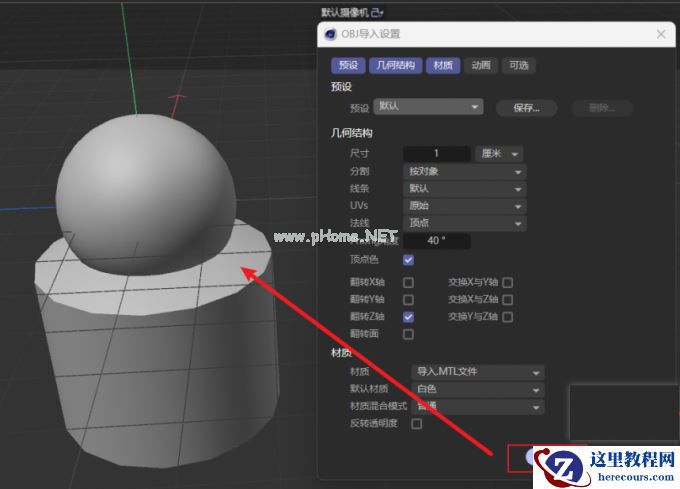This screenshot has height=489, width=680.
Task: Switch to the 预设 tab
Action: click(x=348, y=65)
